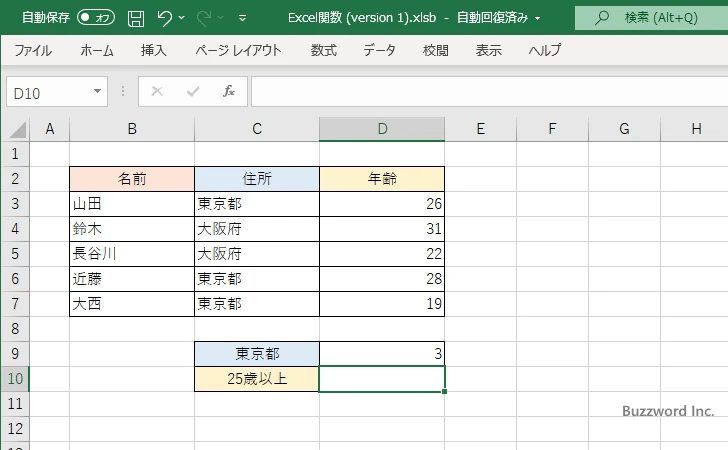Screen dimensions: 728x450
Task: Select column H header
Action: tap(695, 129)
